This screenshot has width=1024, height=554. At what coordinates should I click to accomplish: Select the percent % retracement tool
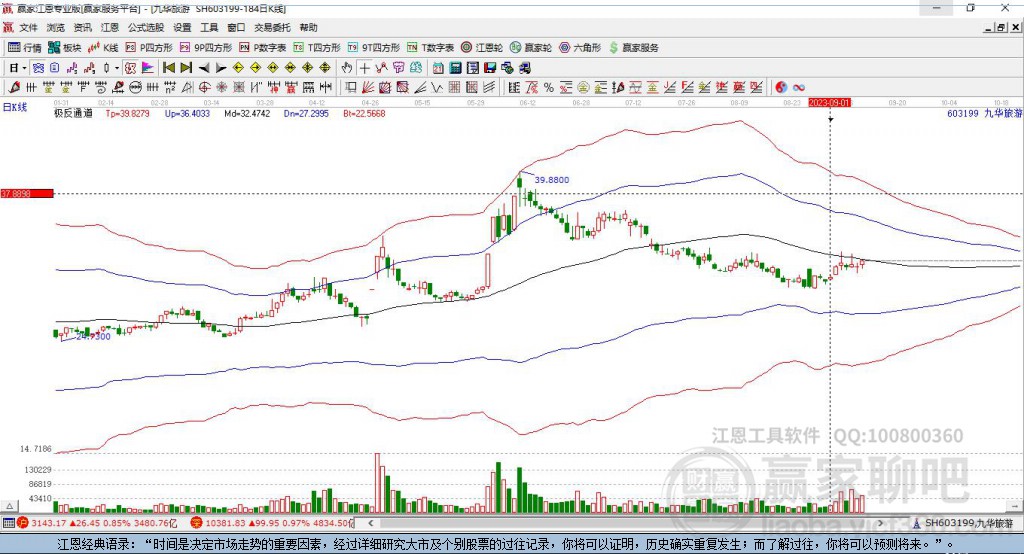pyautogui.click(x=549, y=88)
